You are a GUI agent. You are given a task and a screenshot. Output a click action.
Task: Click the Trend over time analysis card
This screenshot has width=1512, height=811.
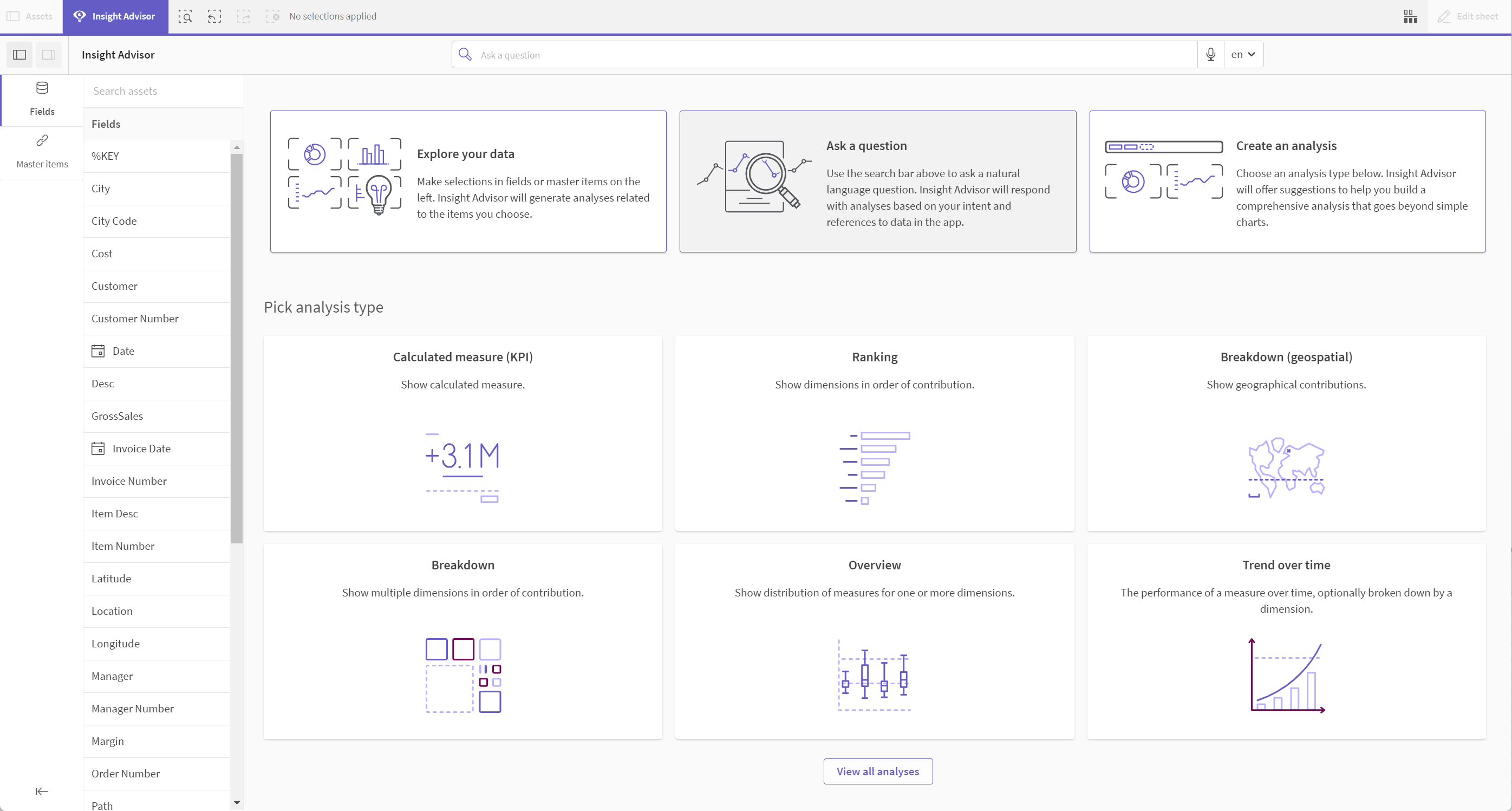pyautogui.click(x=1286, y=639)
